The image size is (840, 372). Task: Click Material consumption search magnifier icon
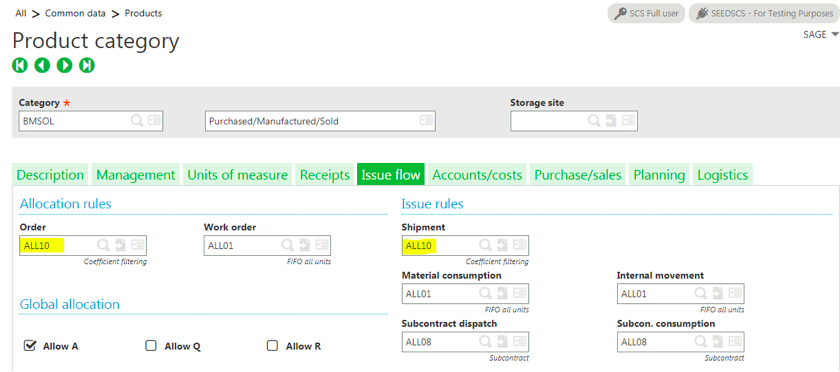coord(485,293)
